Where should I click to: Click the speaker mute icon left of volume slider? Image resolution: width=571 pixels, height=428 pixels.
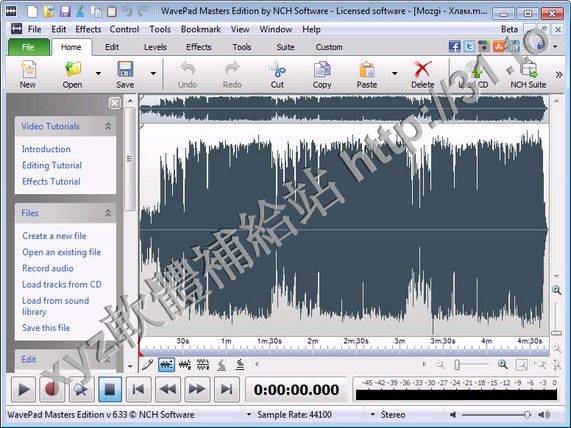click(x=453, y=415)
